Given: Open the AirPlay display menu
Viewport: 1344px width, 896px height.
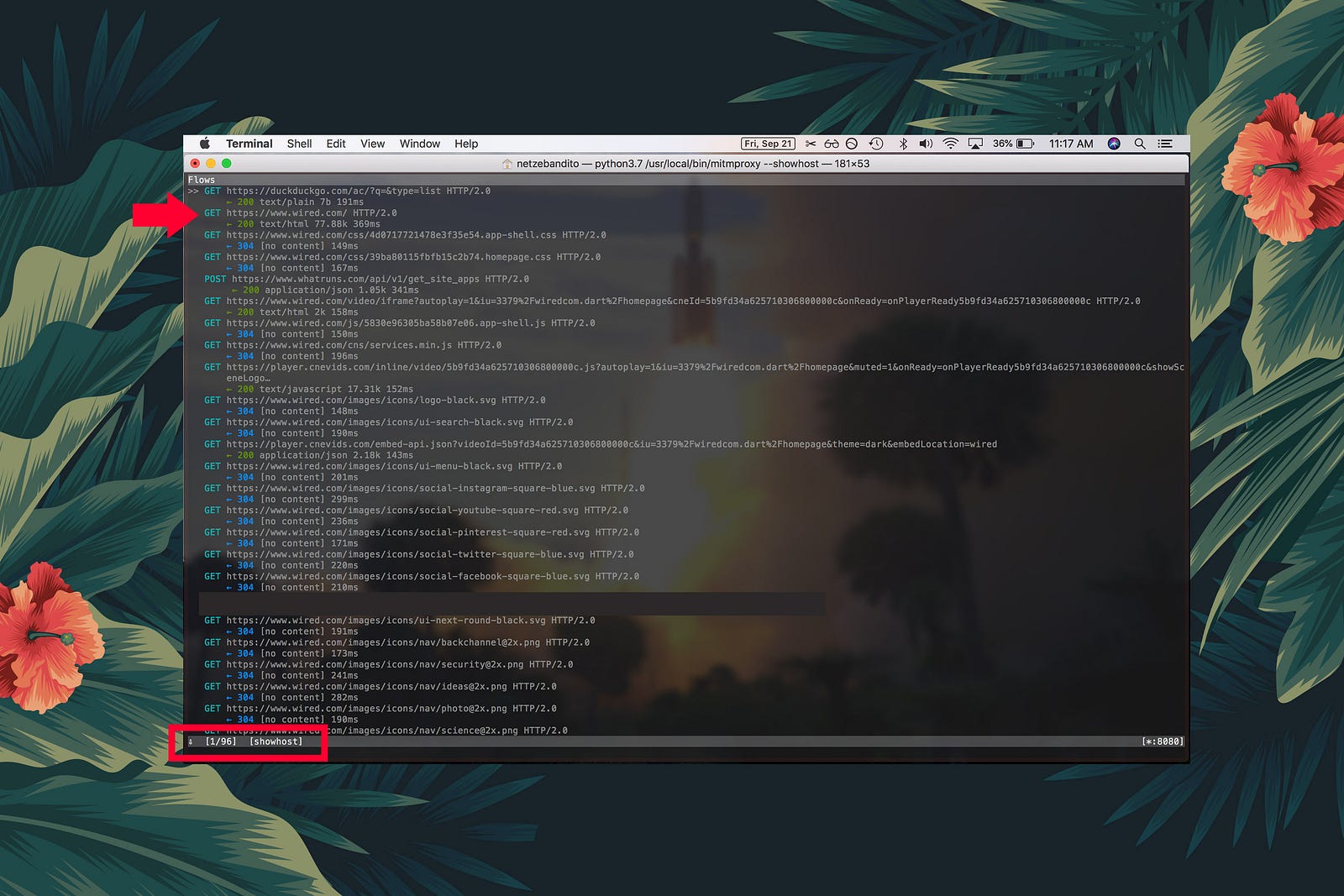Looking at the screenshot, I should tap(975, 144).
